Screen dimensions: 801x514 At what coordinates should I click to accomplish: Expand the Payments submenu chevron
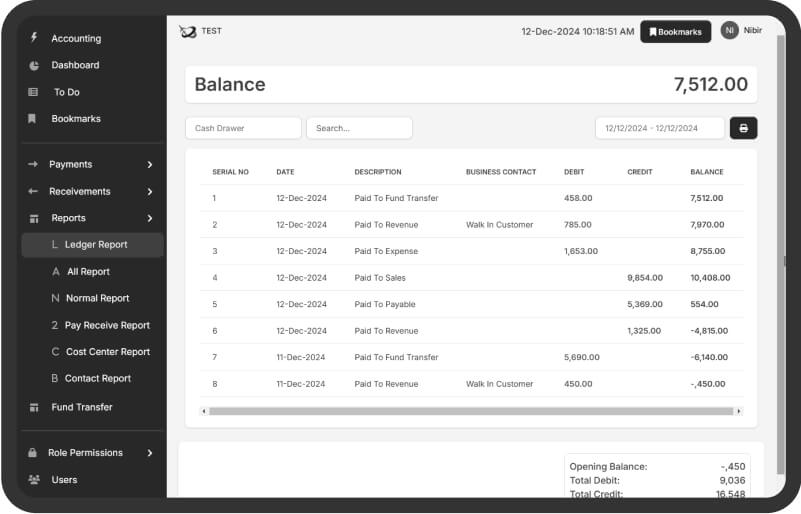(x=150, y=164)
